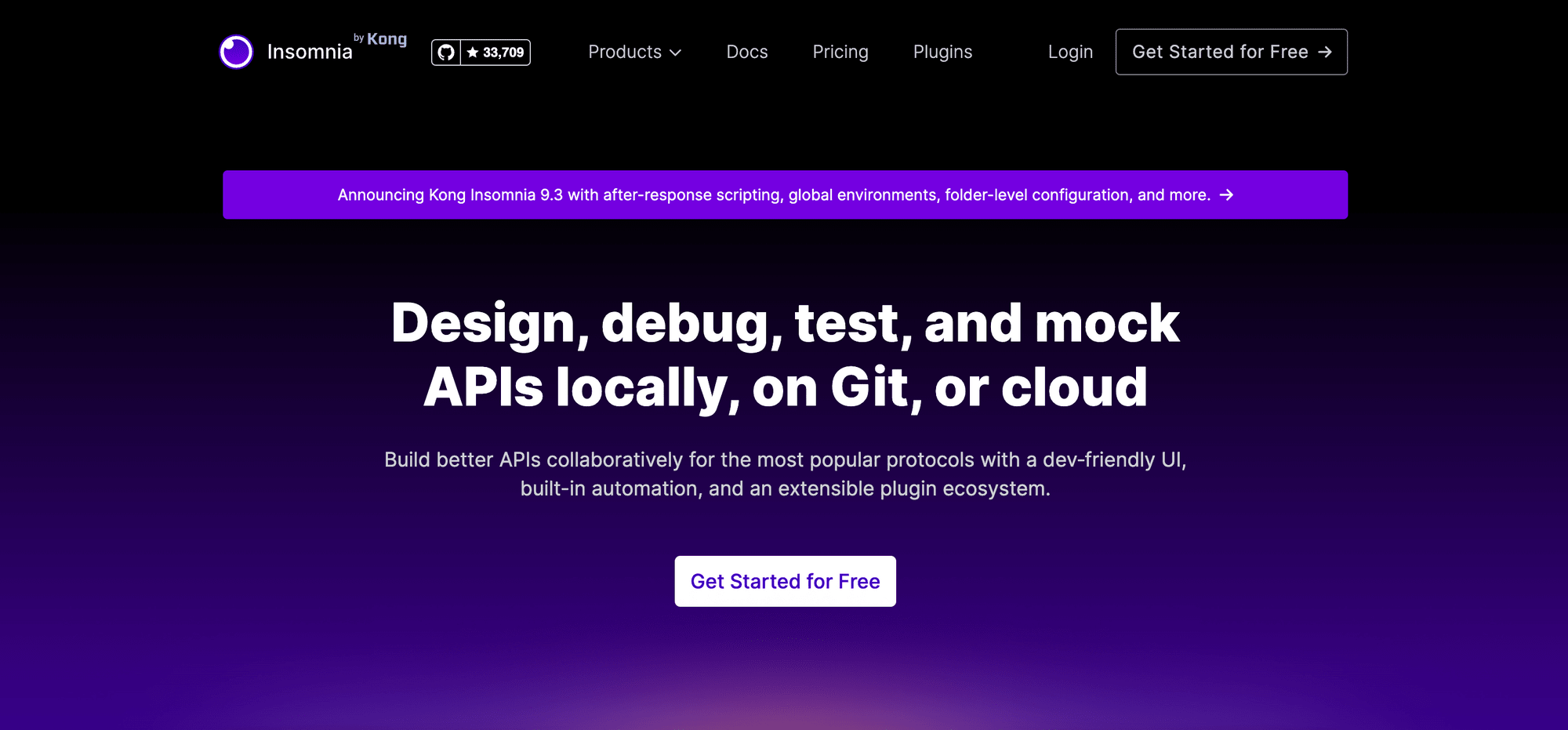Click the Insomnia wordmark text
1568x730 pixels.
click(310, 52)
